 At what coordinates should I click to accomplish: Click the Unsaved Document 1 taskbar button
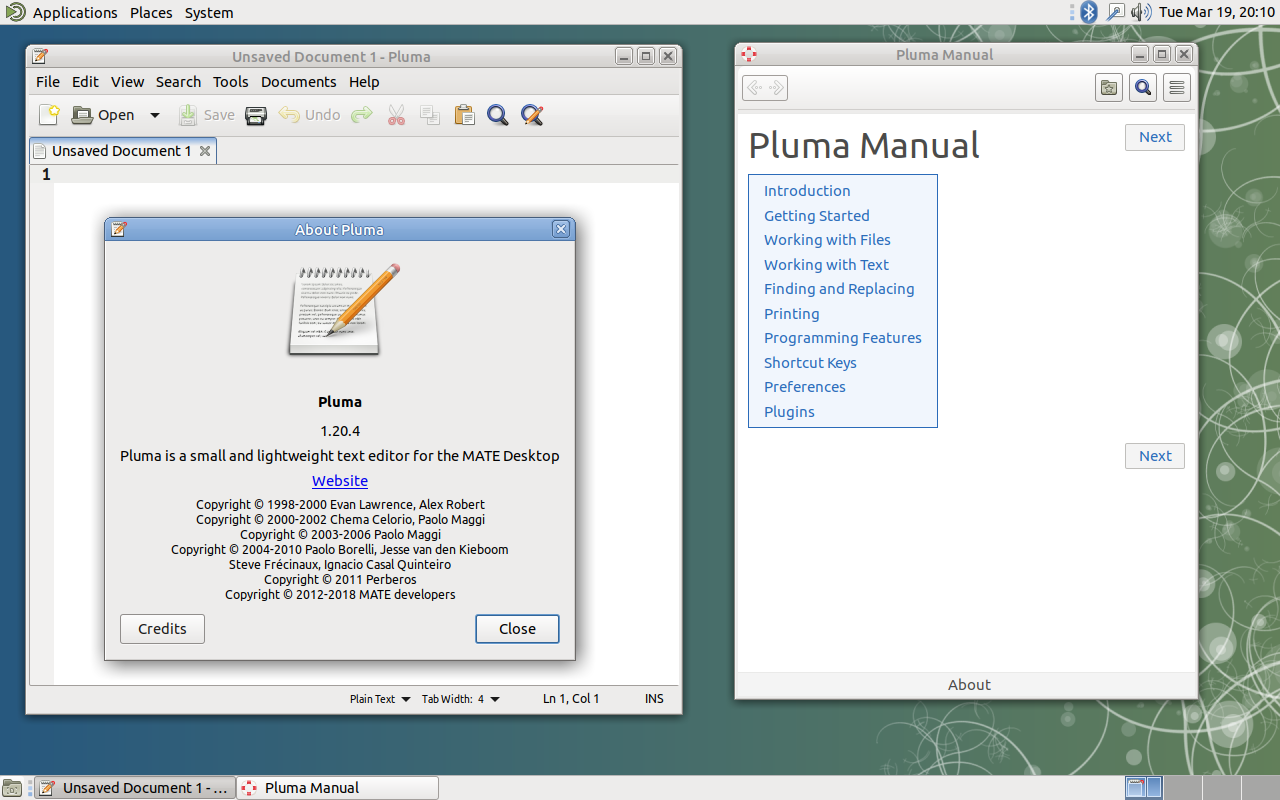136,788
